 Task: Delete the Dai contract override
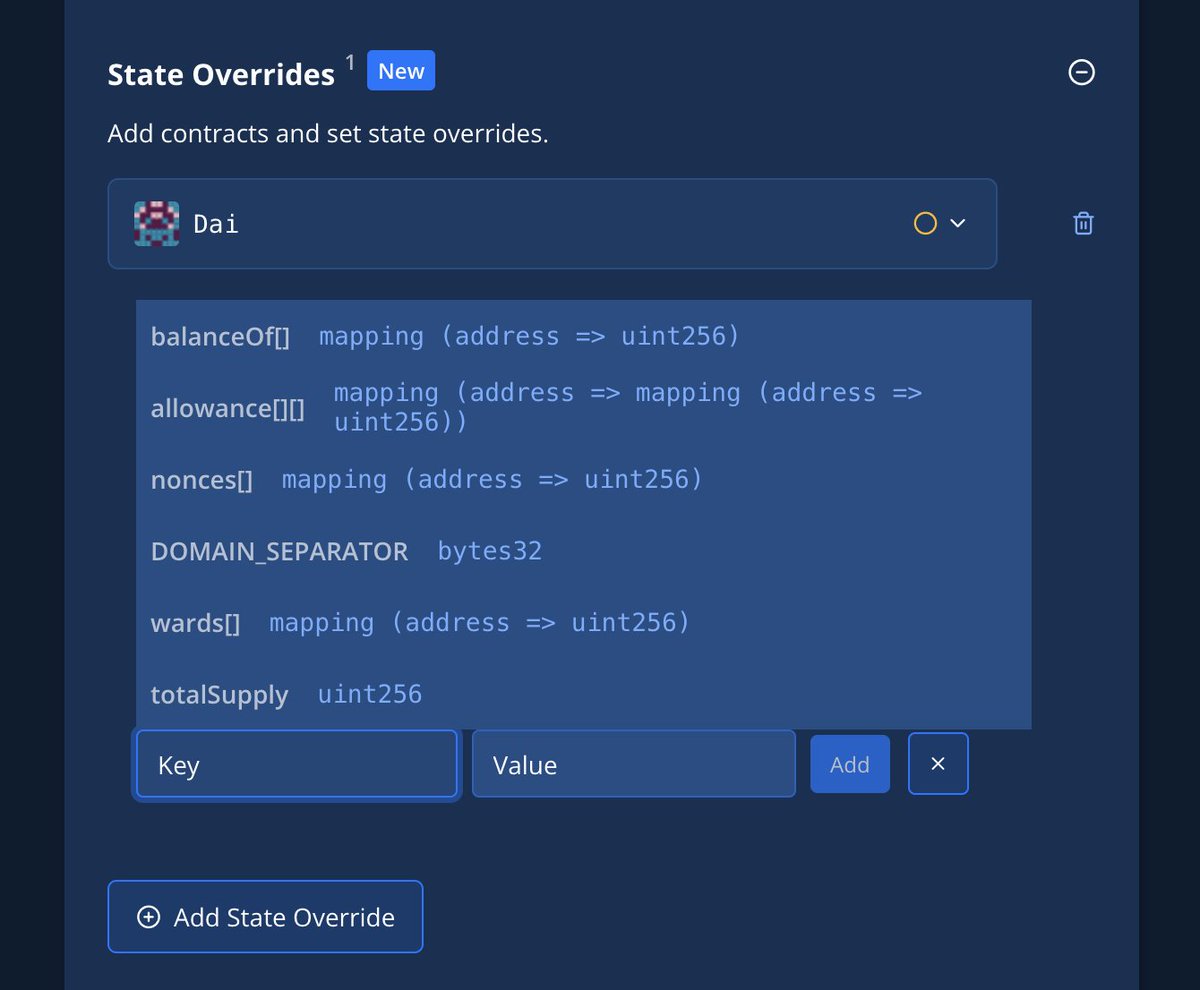(1083, 223)
